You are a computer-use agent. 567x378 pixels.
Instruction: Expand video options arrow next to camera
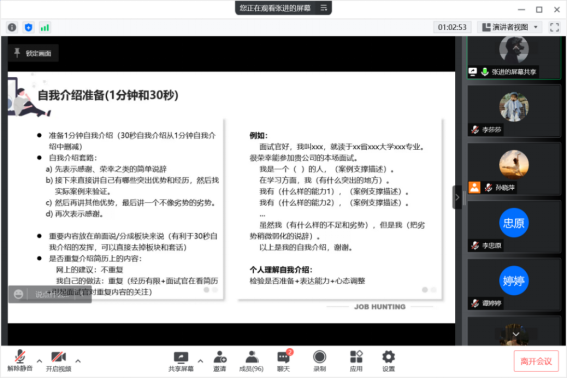[78, 361]
